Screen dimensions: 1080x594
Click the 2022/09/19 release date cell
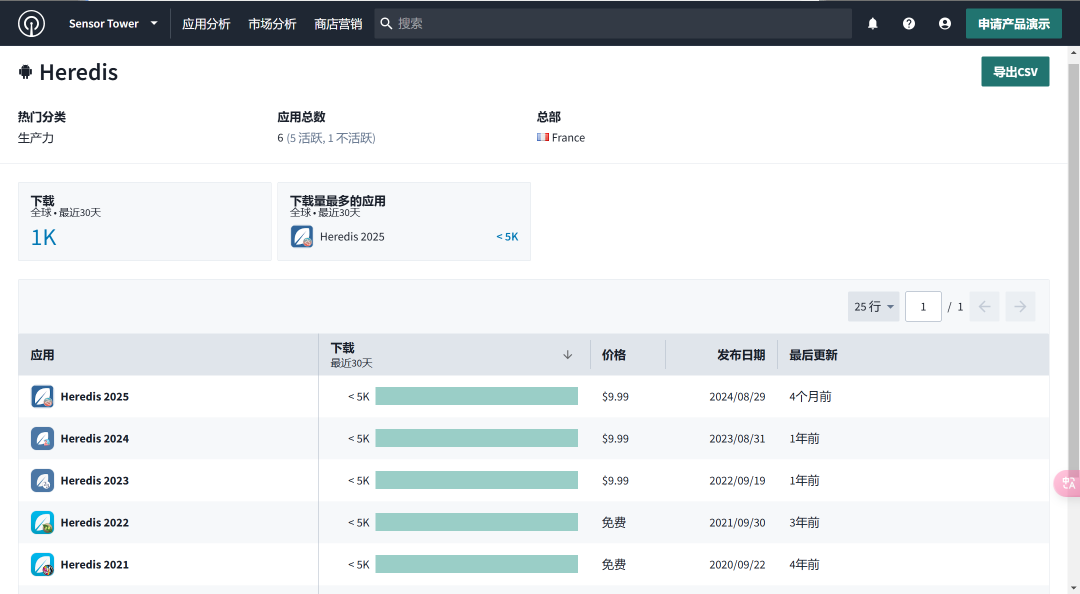[737, 481]
